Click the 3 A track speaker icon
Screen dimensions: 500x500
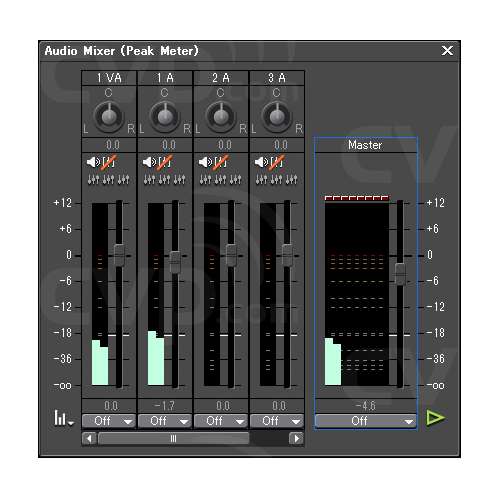point(261,162)
